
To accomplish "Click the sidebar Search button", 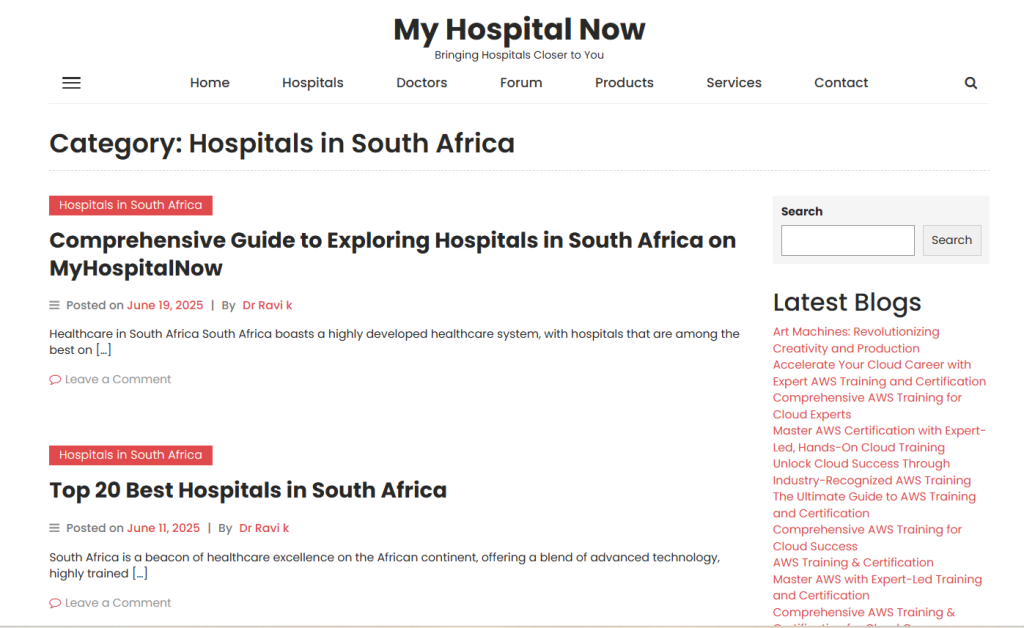I will point(951,240).
